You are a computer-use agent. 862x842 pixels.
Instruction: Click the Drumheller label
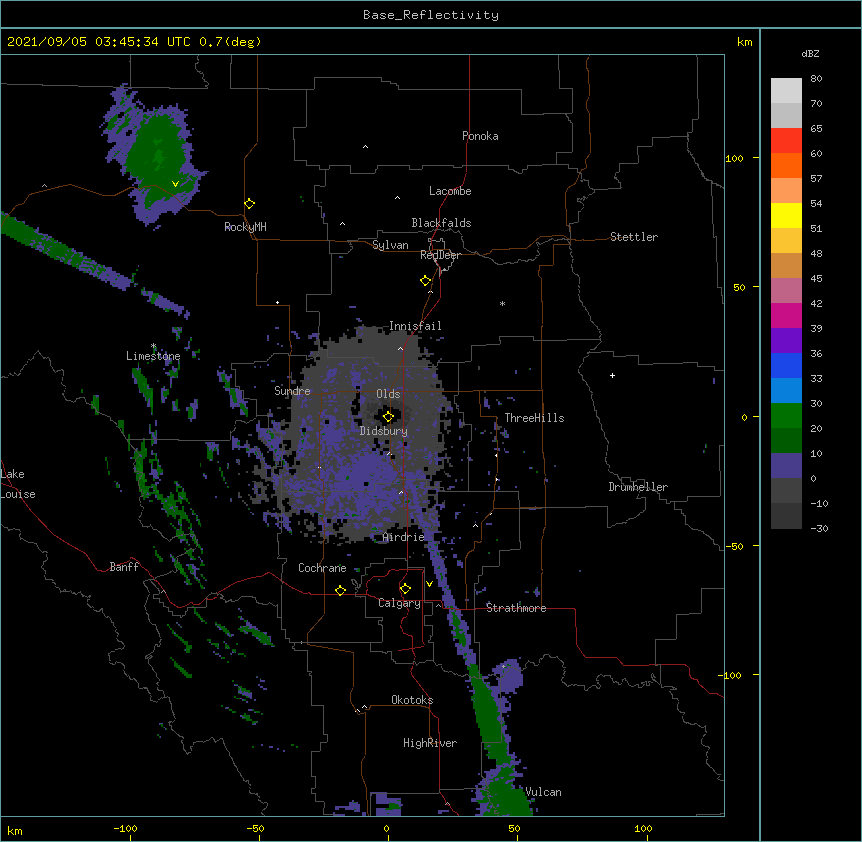click(638, 487)
